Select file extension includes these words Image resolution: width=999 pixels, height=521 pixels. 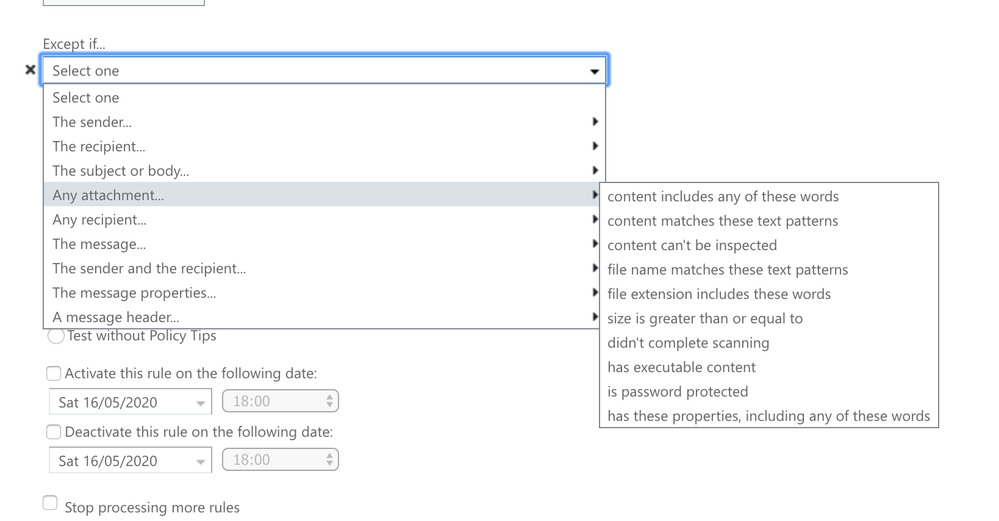click(719, 294)
